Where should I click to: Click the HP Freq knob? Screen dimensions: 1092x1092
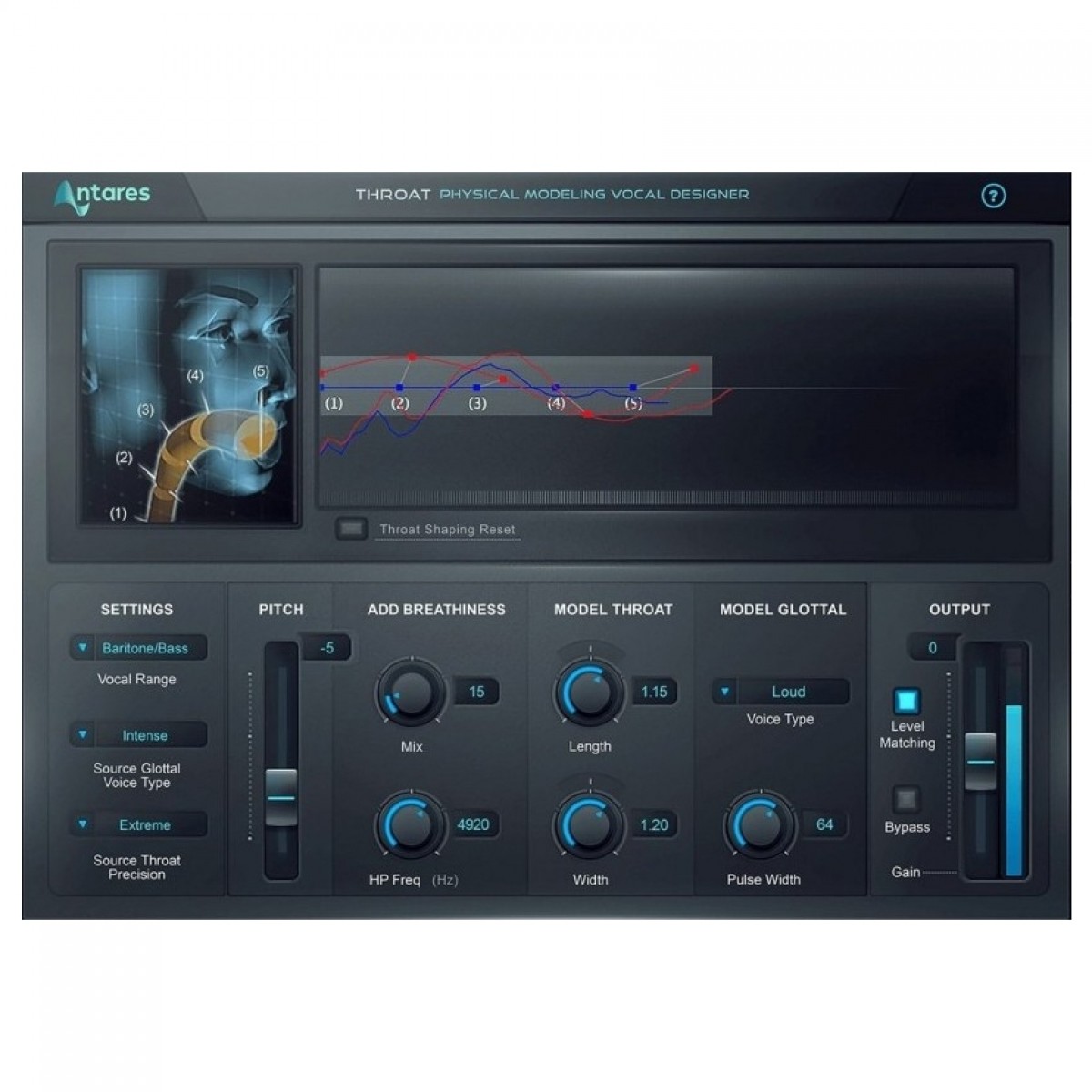410,826
